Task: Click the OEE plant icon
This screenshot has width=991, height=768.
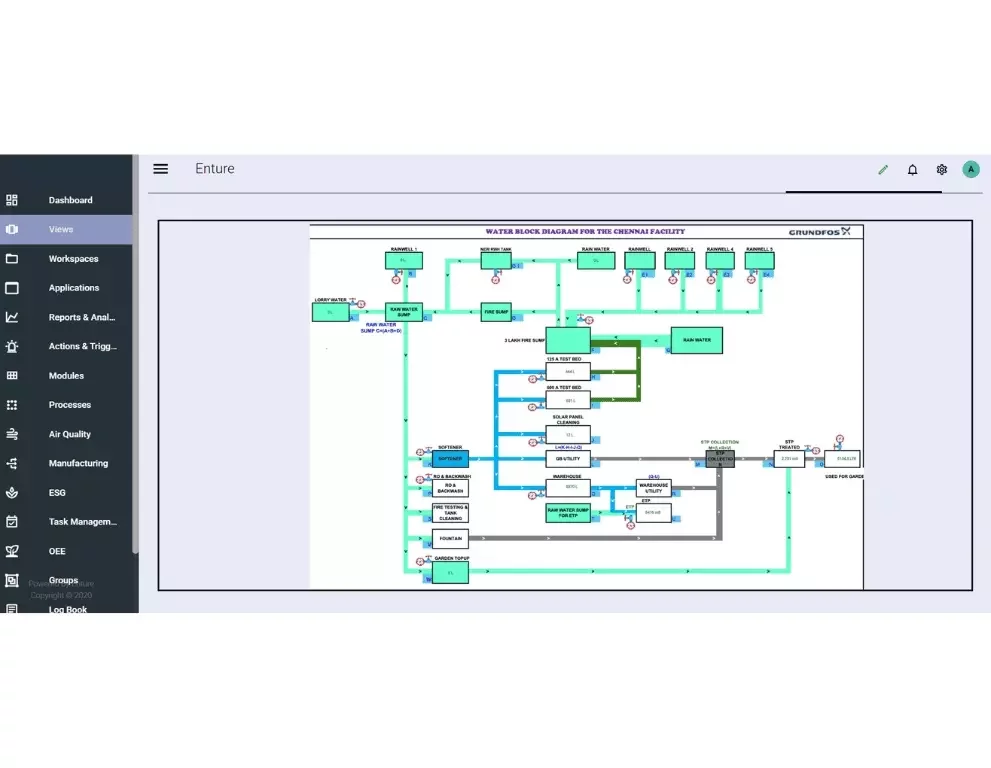Action: (x=14, y=551)
